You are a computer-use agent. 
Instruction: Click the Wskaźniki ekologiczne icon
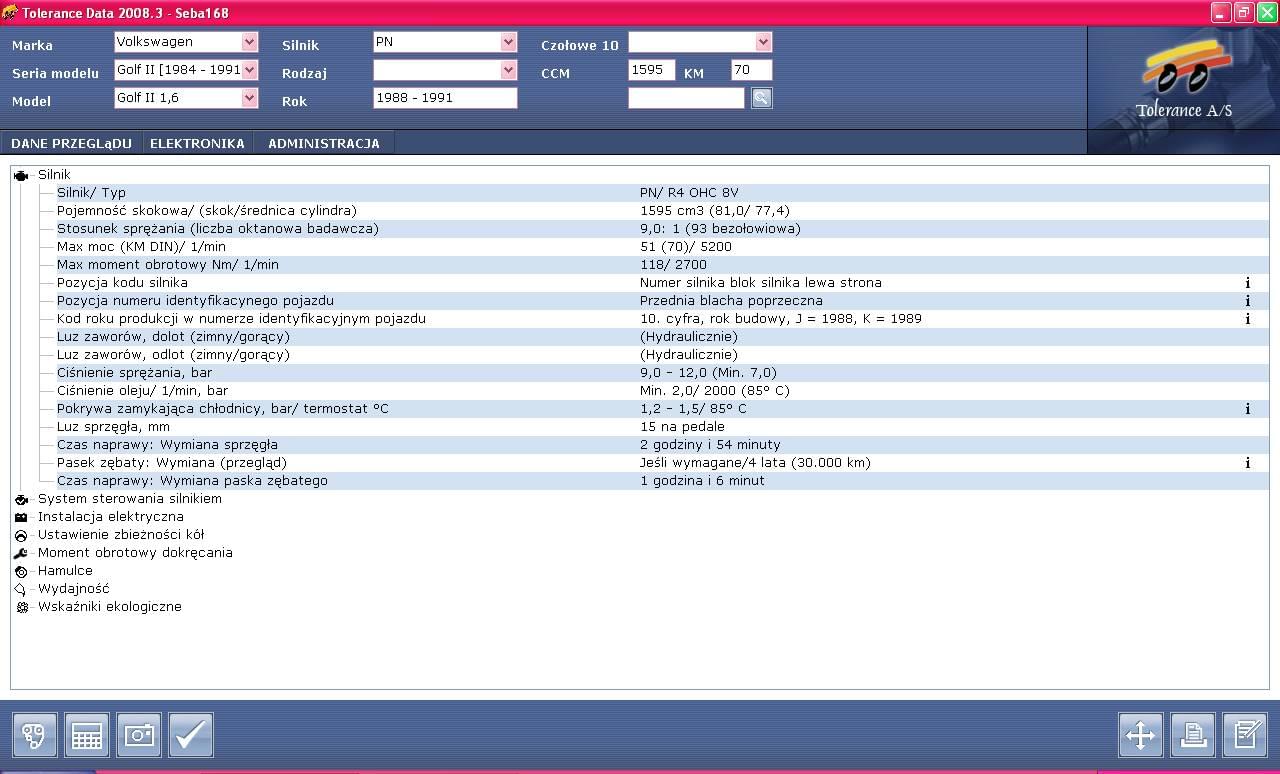21,607
